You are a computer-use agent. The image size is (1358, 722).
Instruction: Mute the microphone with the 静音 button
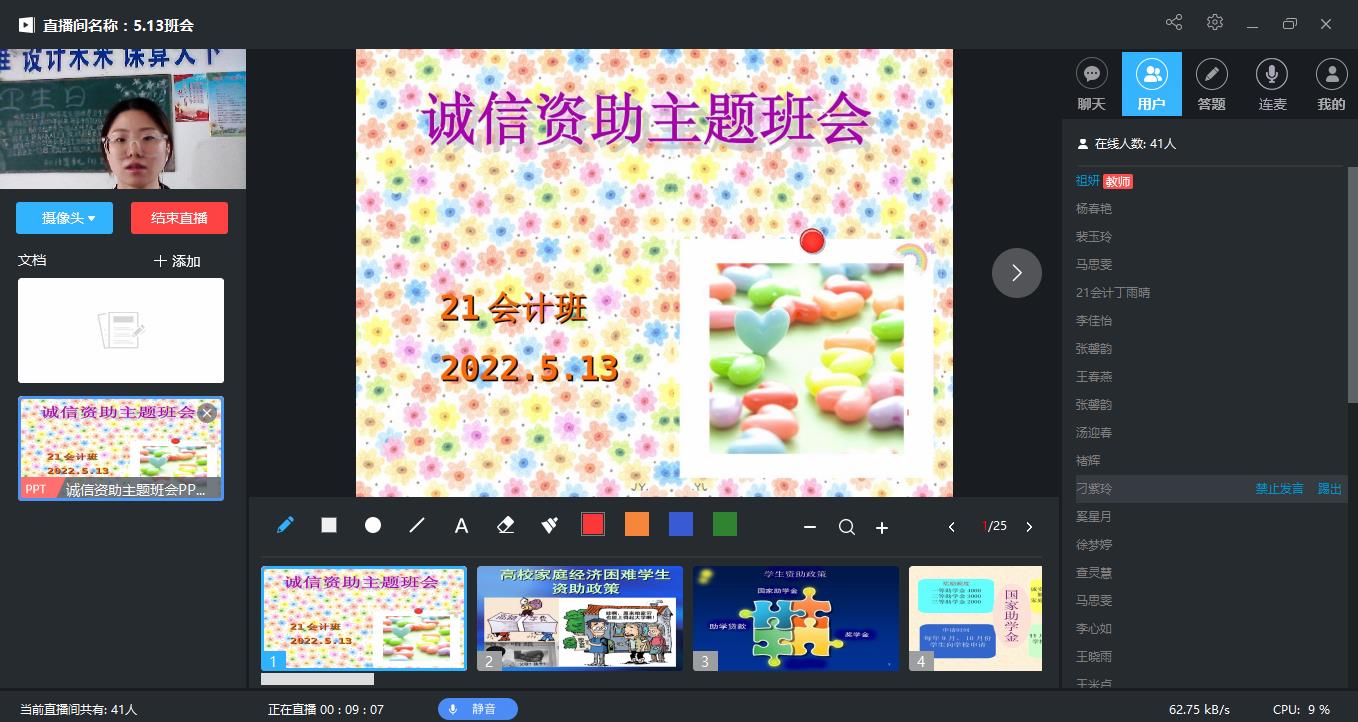click(478, 709)
